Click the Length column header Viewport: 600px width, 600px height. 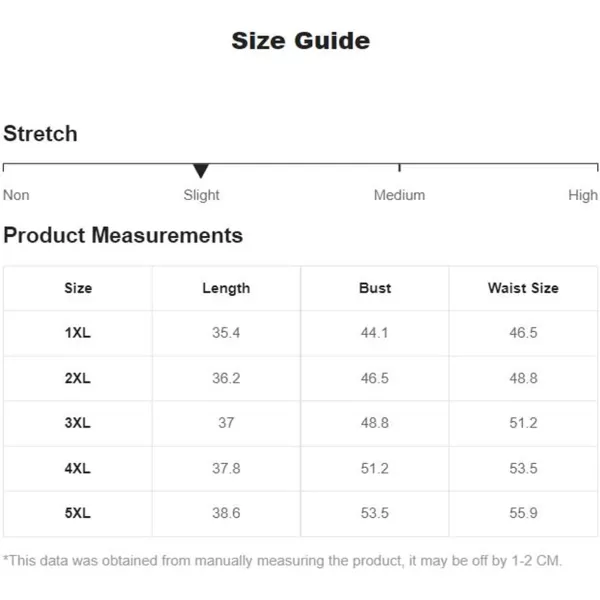pos(226,289)
